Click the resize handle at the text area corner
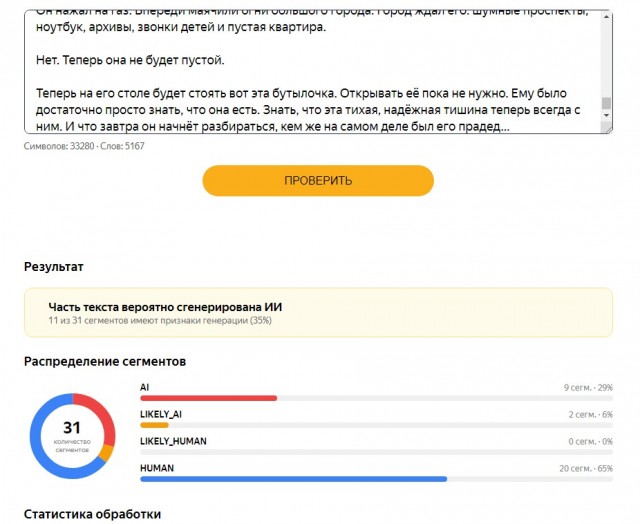This screenshot has width=640, height=524. point(607,129)
